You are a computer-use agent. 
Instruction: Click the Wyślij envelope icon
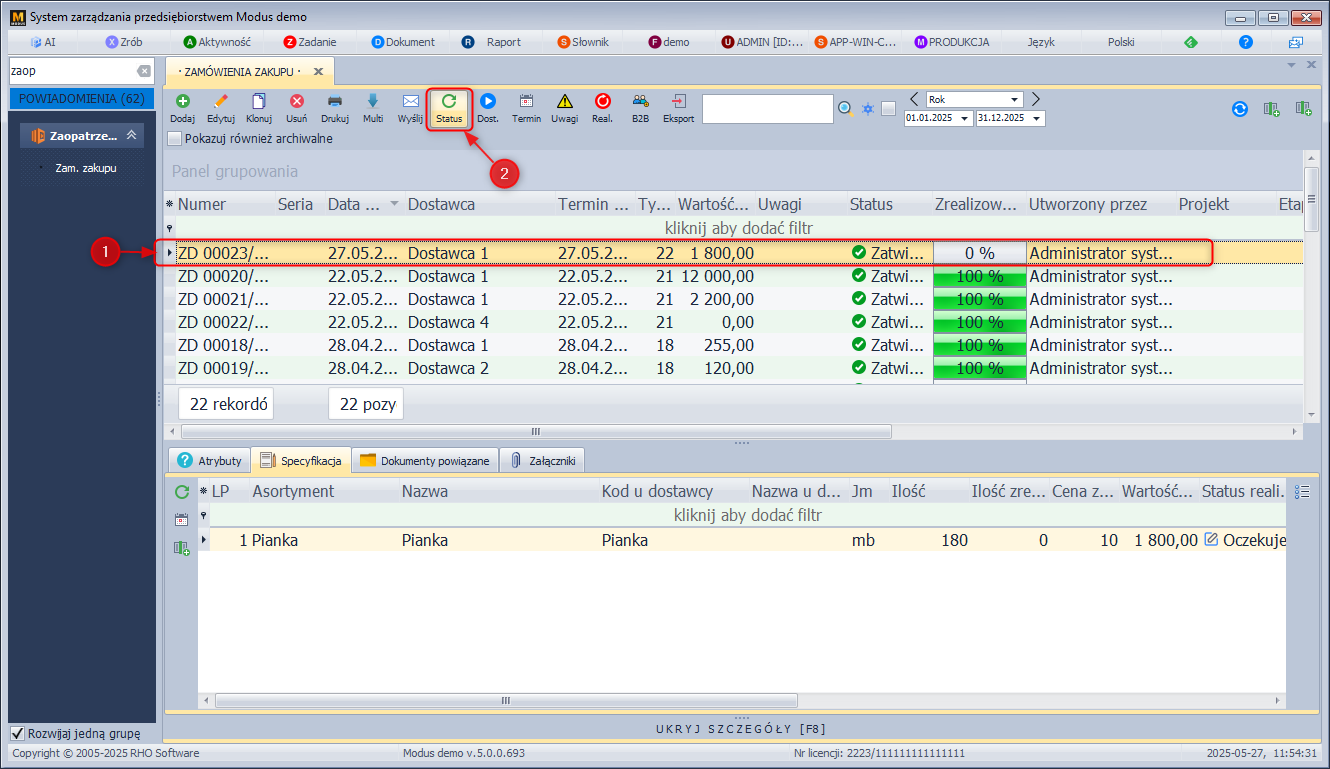click(410, 102)
